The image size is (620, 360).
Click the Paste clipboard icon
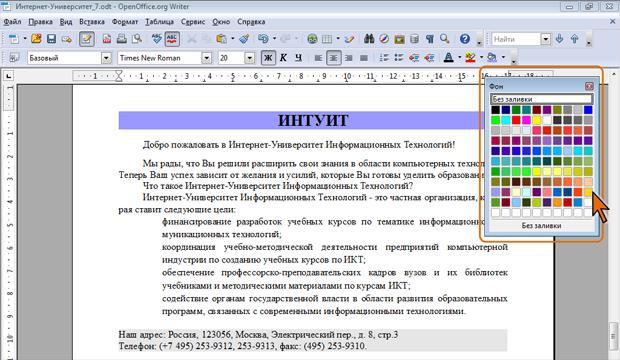(221, 39)
